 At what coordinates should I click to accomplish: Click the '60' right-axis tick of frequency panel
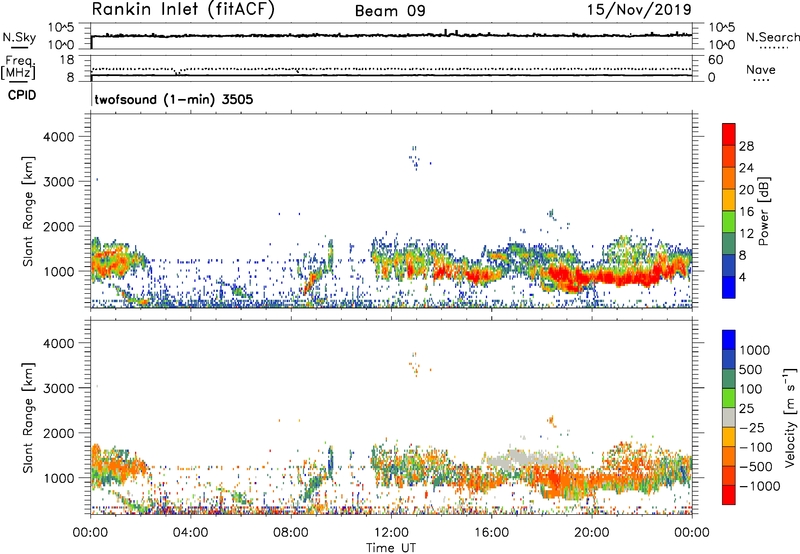(715, 60)
